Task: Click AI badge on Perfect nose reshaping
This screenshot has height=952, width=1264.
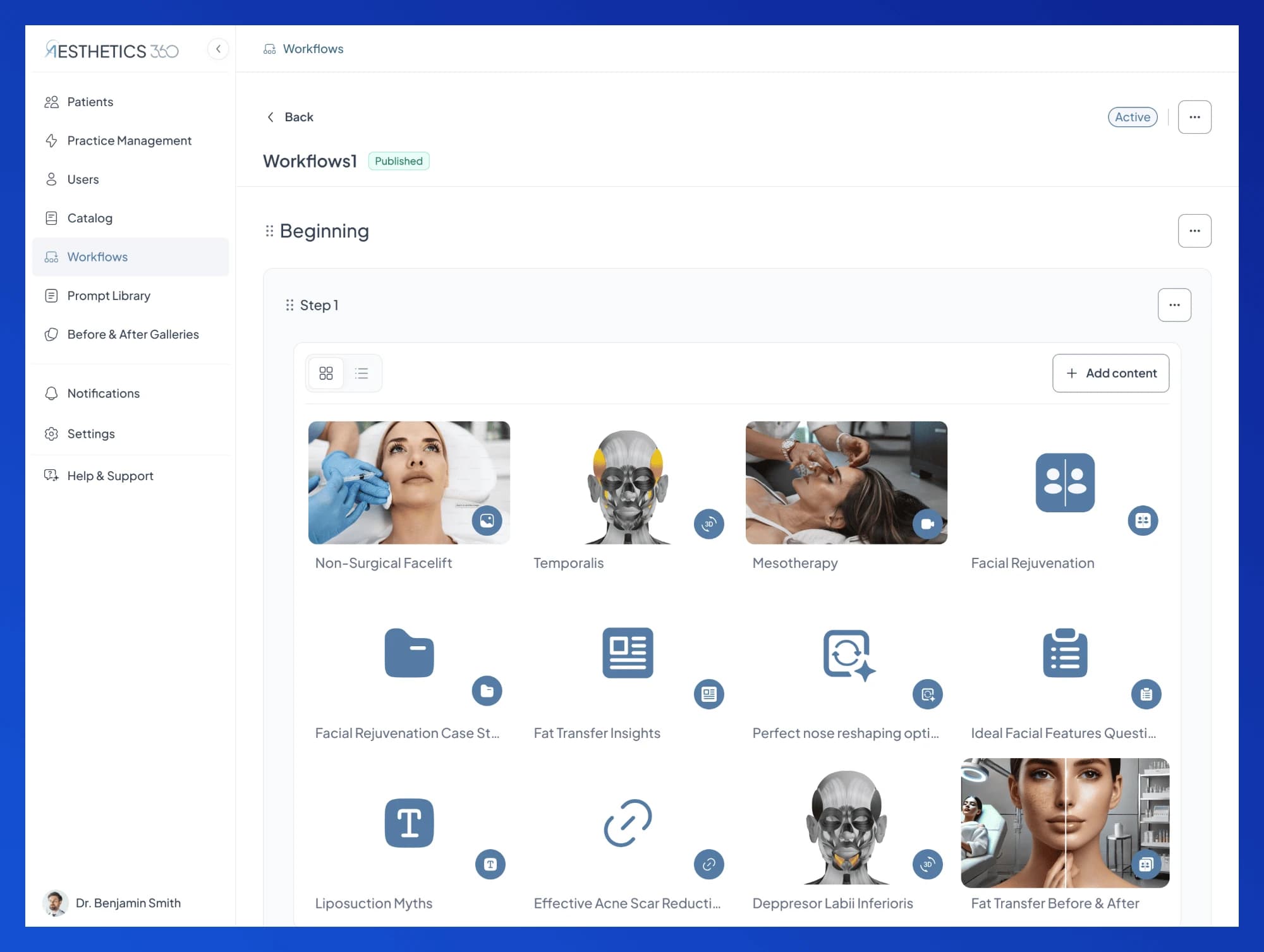Action: 928,694
